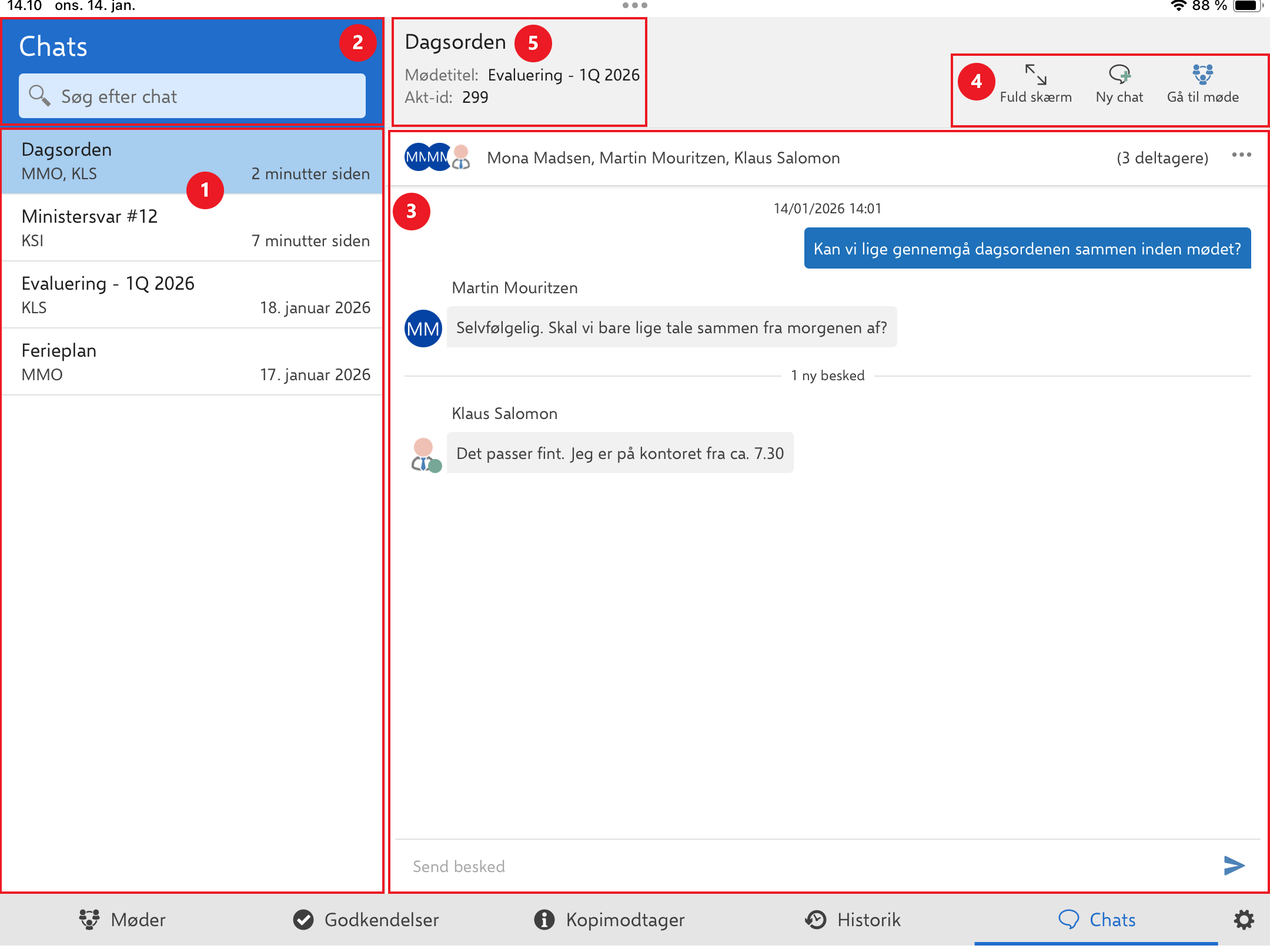1270x952 pixels.
Task: Open the Kopimodtager tab
Action: 609,920
